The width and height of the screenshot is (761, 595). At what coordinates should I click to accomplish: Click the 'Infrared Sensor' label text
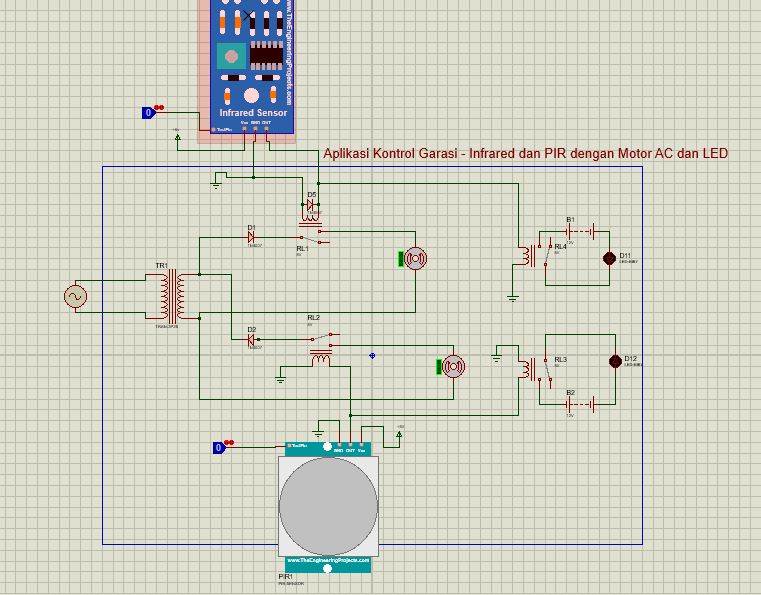tap(253, 113)
